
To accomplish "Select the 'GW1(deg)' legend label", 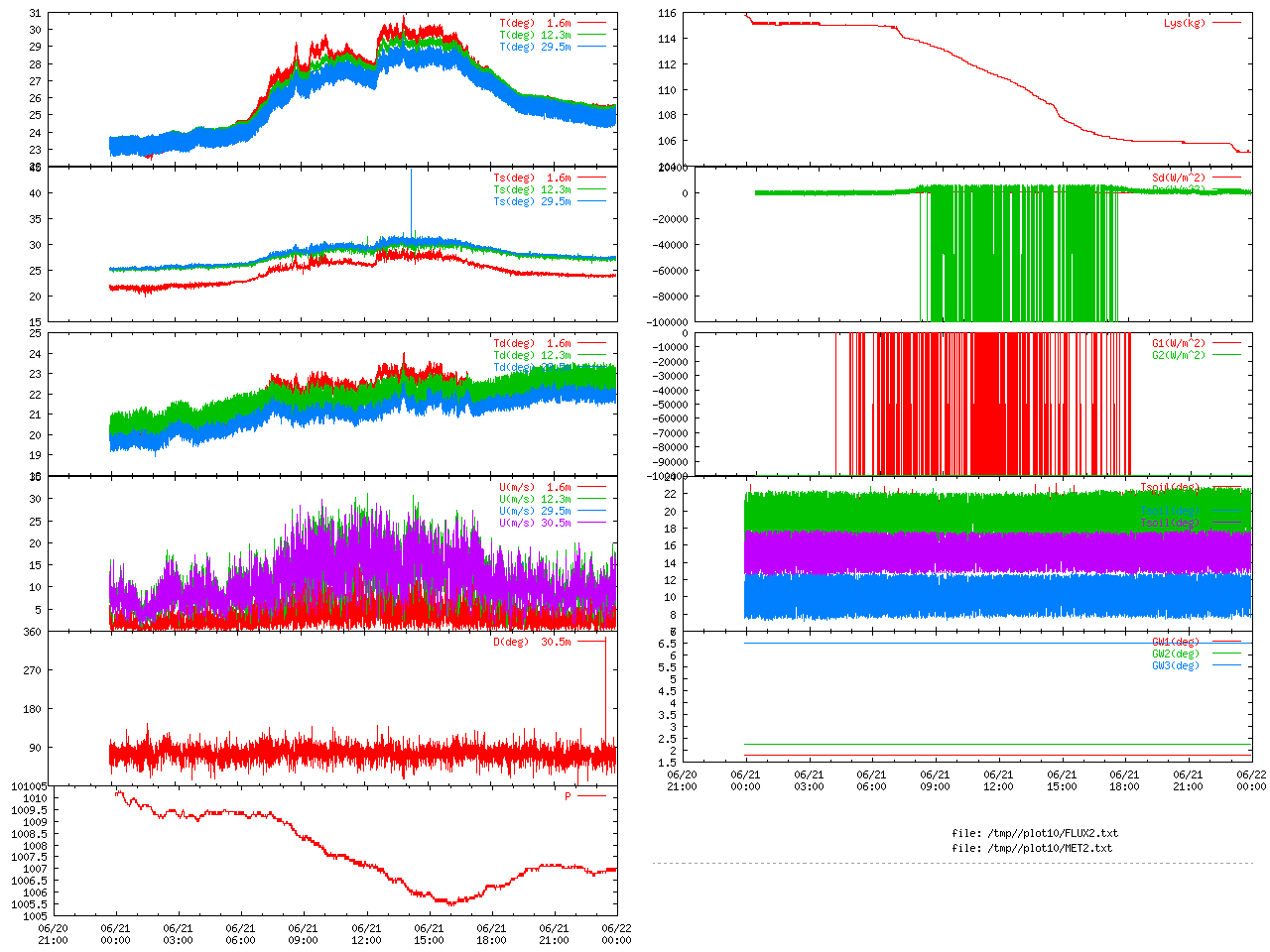I will click(1176, 642).
